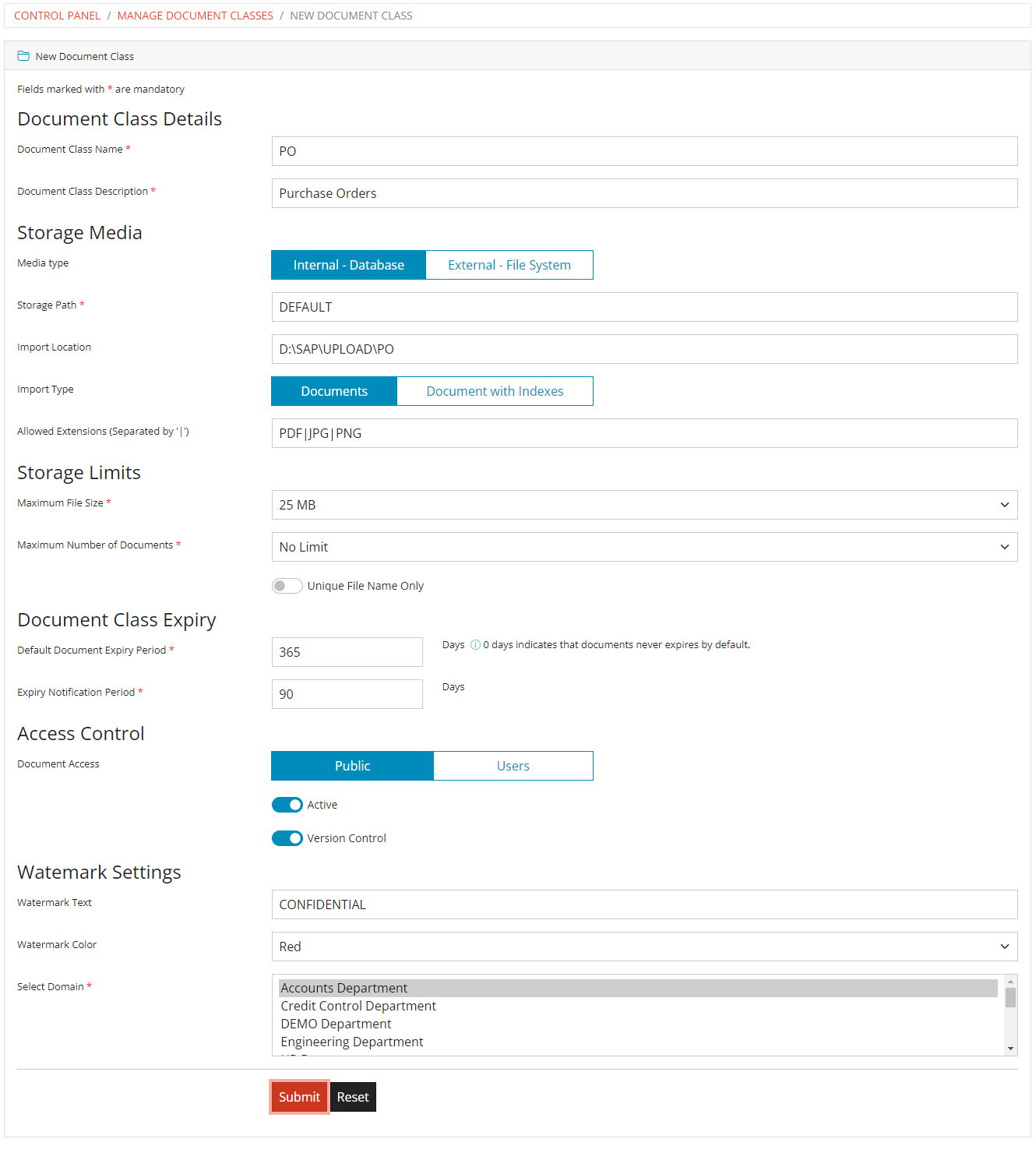Click the Document Class Name field
Image resolution: width=1036 pixels, height=1153 pixels.
tap(545, 150)
